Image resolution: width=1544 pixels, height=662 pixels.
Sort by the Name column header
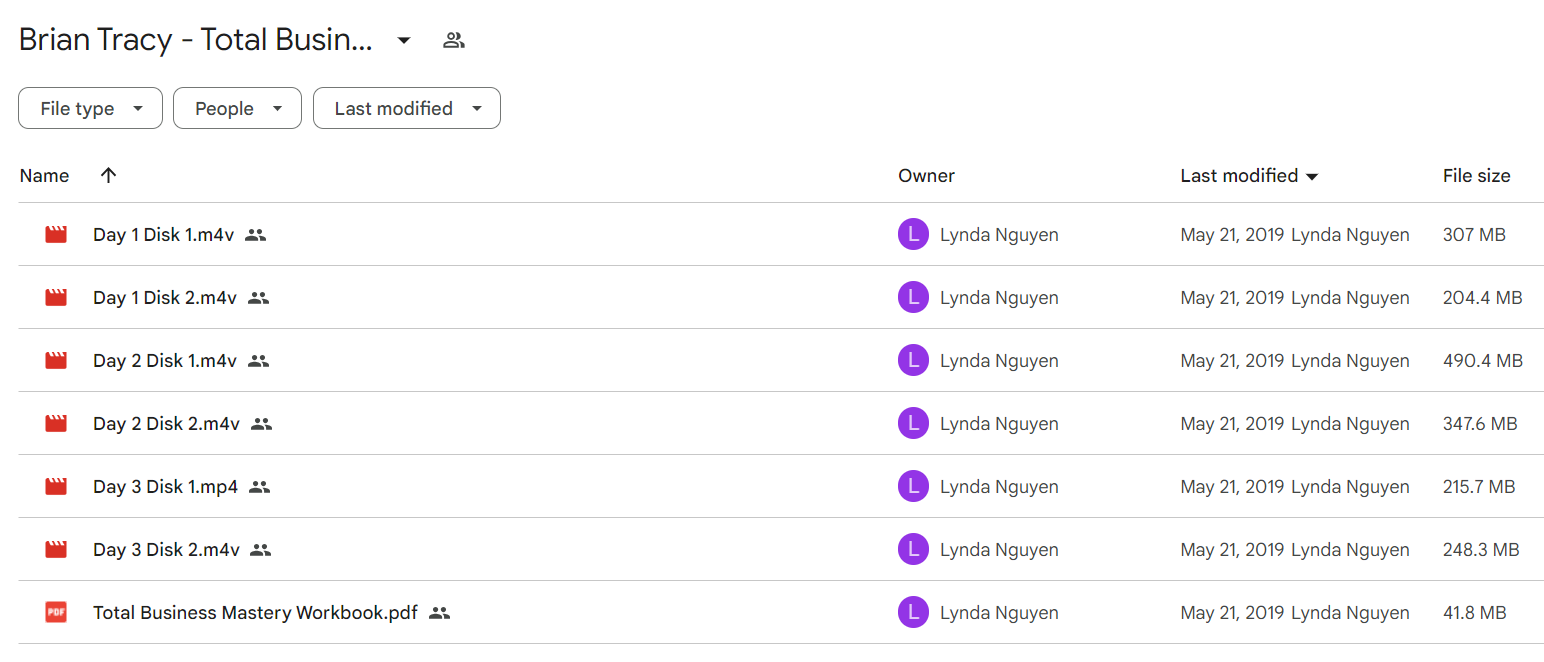[44, 176]
